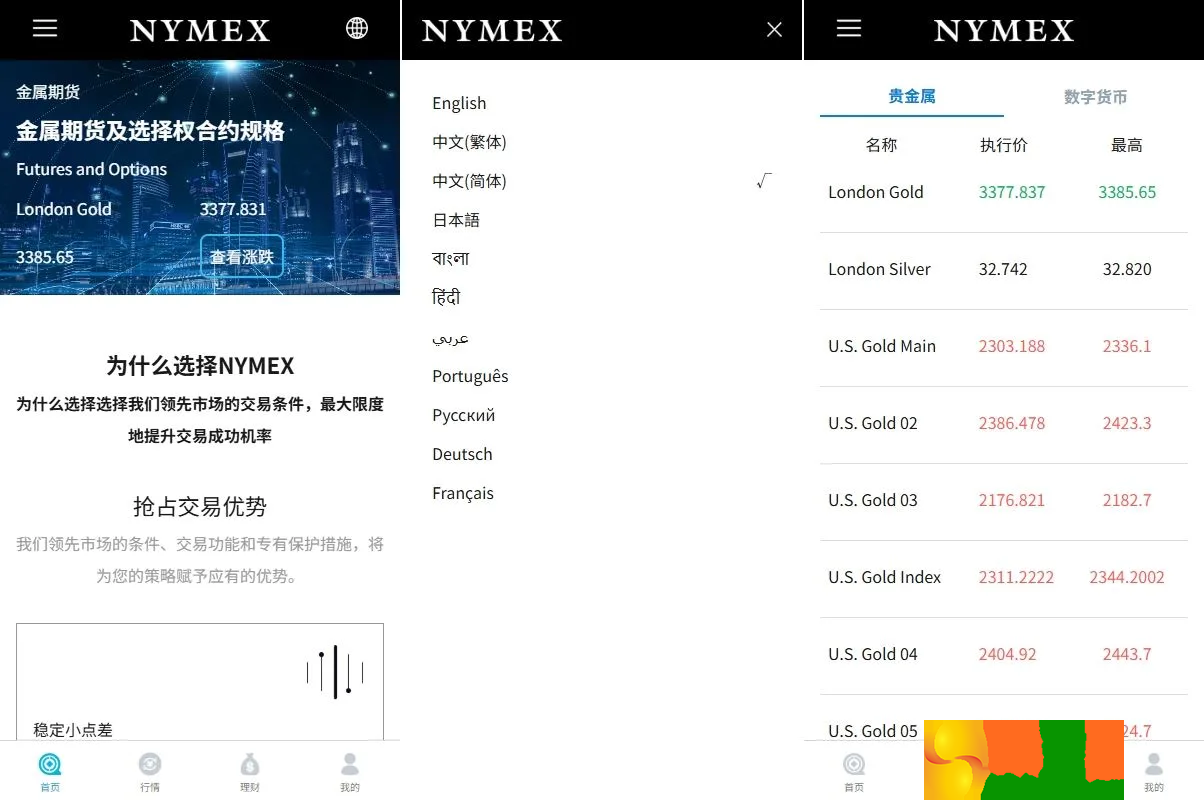Select Français language
This screenshot has width=1204, height=800.
pyautogui.click(x=463, y=493)
